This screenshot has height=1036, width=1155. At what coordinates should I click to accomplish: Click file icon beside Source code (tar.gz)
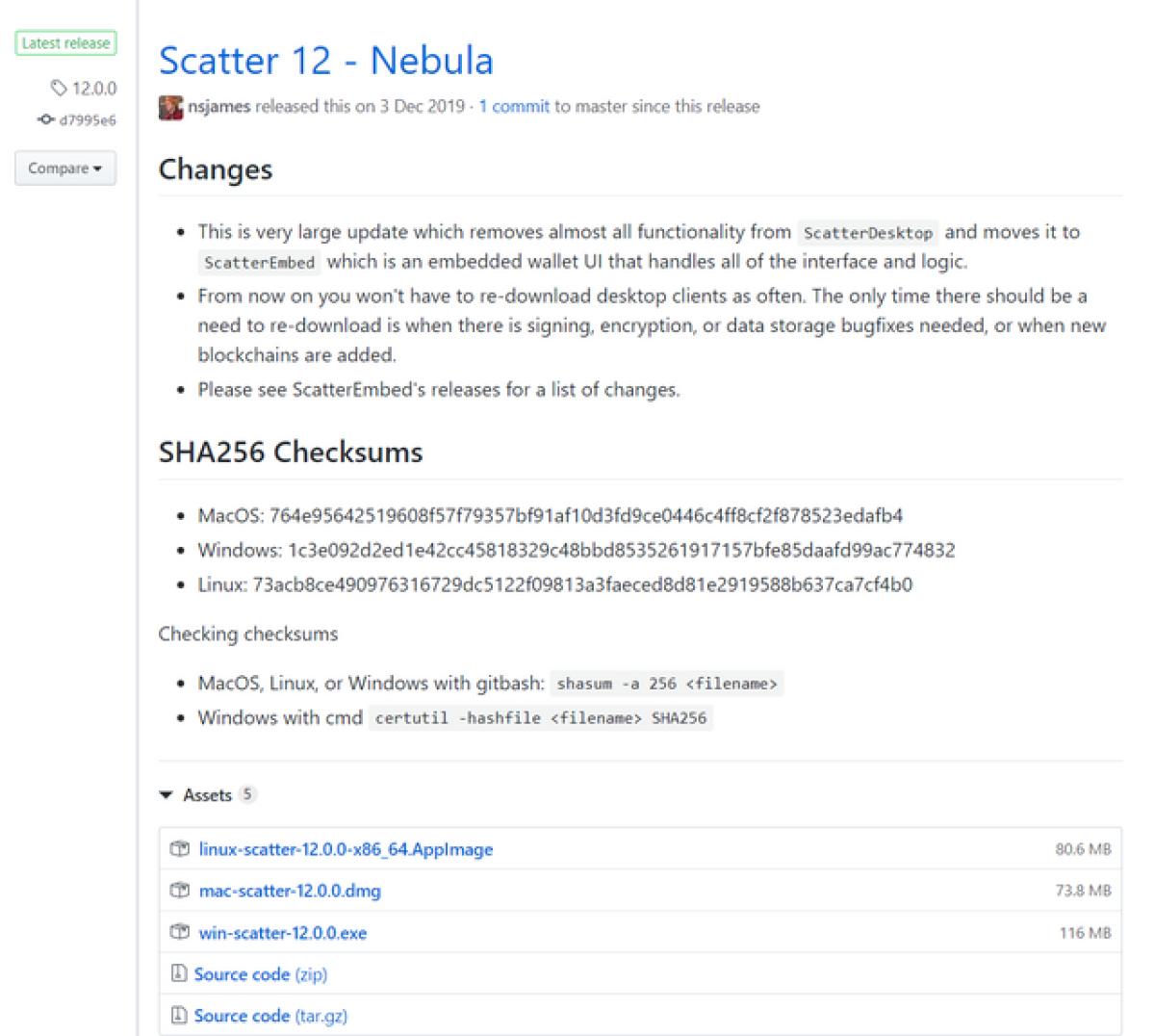[x=178, y=1016]
